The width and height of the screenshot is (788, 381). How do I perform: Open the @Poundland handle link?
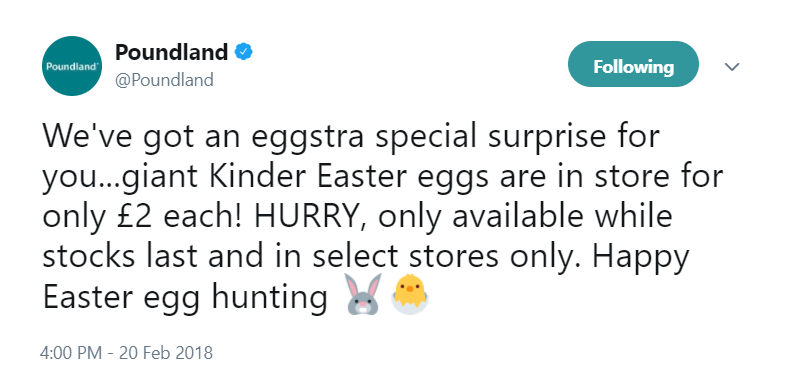click(x=164, y=80)
